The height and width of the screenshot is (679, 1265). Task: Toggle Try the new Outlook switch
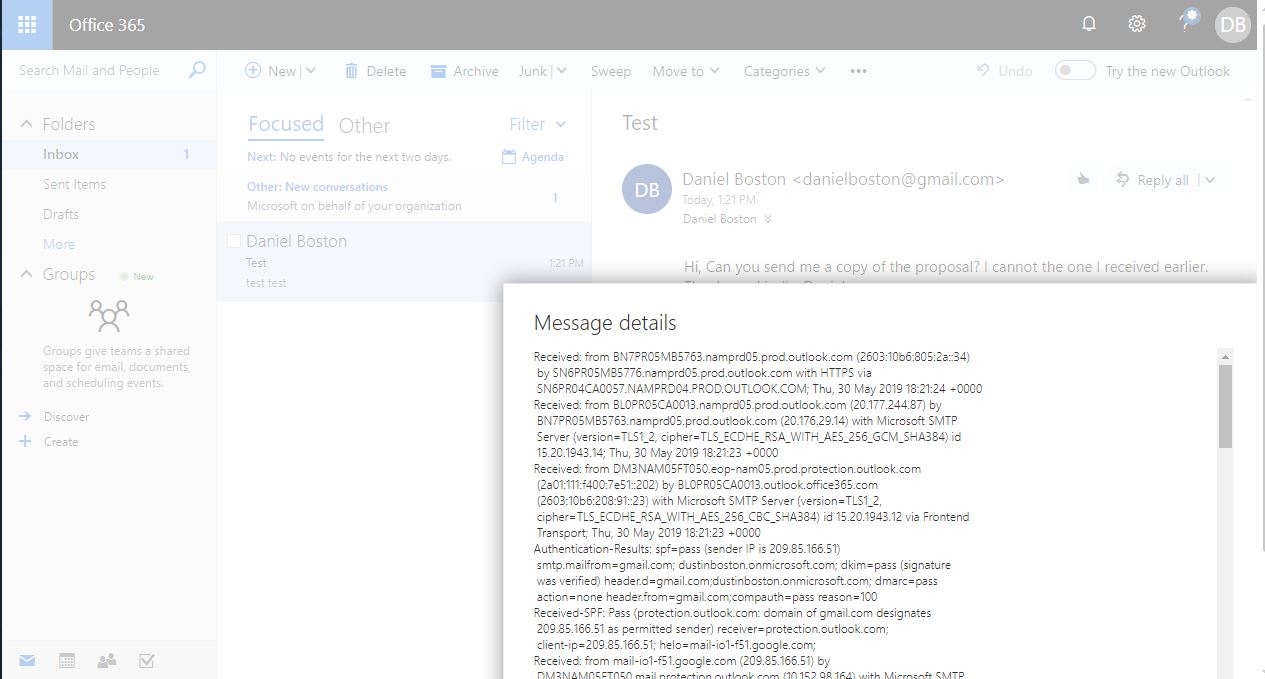1075,71
